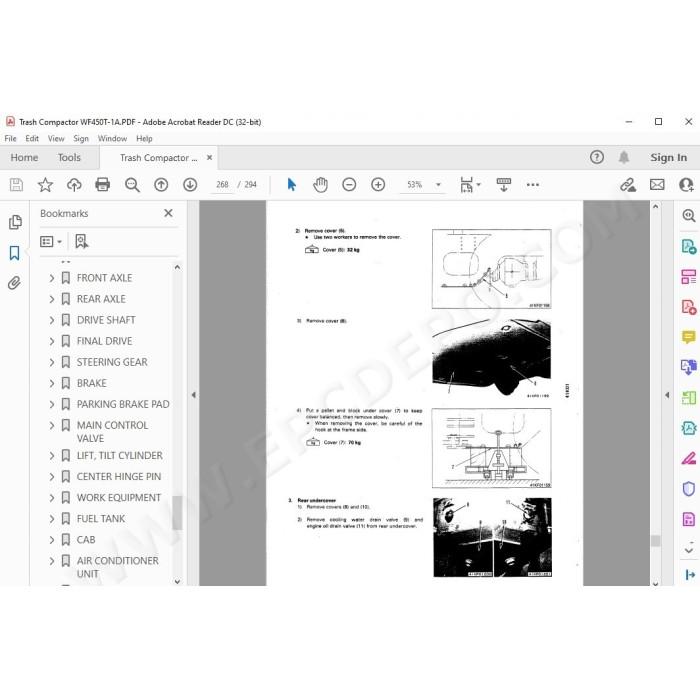Add star bookmark to this file

pyautogui.click(x=45, y=184)
